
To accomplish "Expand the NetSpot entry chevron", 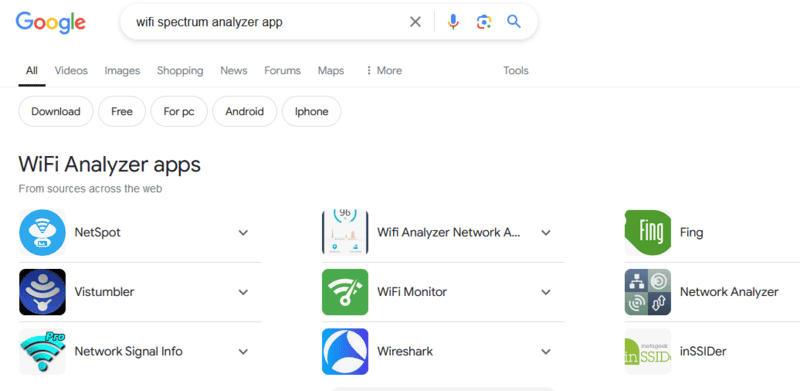I will click(x=243, y=233).
